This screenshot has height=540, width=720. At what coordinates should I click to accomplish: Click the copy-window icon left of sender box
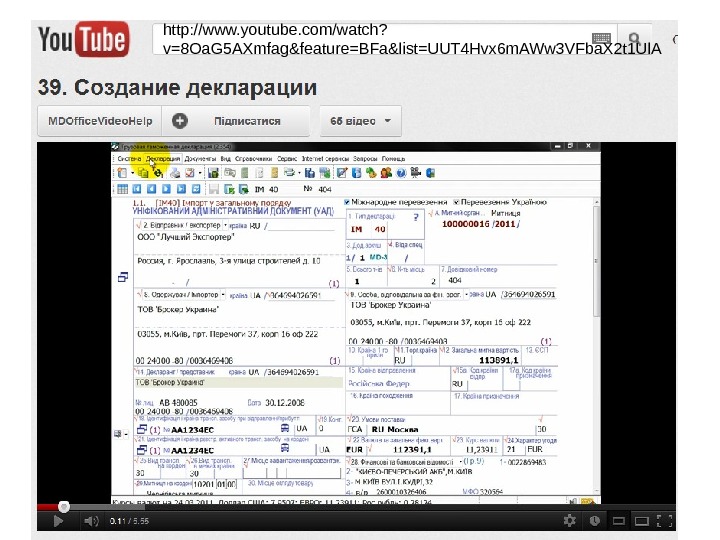pos(123,277)
